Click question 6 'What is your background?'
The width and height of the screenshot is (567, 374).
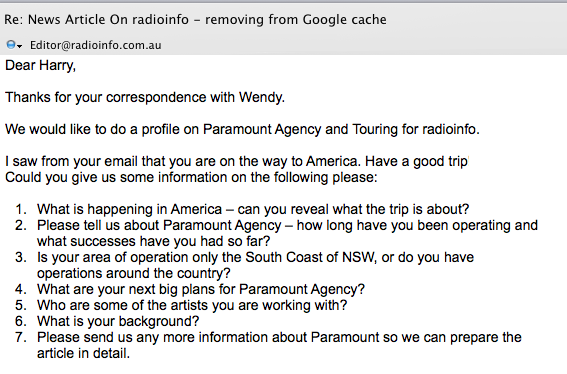[118, 321]
